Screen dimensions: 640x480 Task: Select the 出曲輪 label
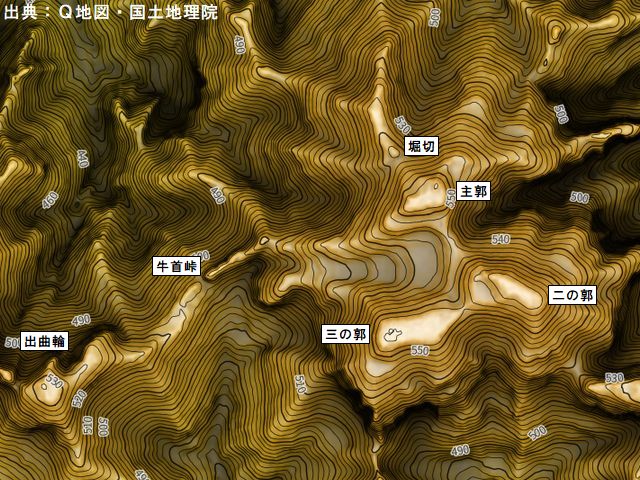pos(45,340)
